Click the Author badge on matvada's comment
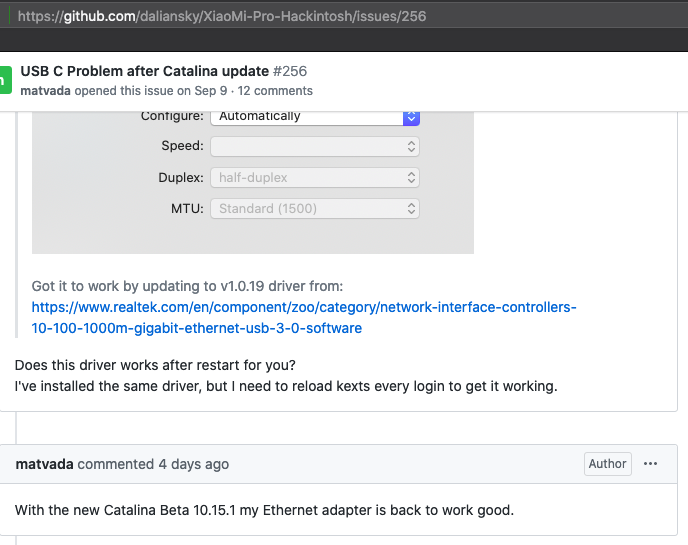Screen dimensions: 688x545 (608, 464)
